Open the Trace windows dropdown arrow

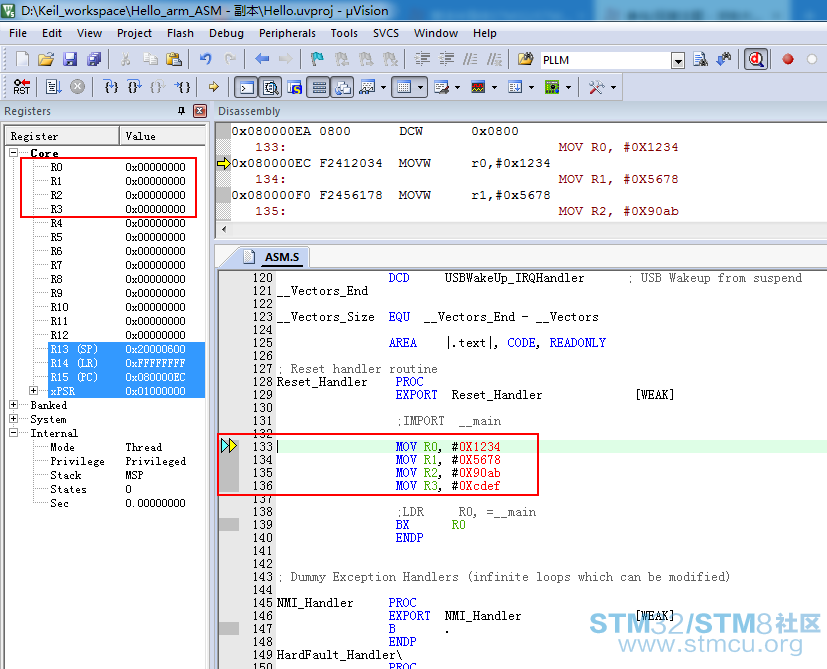click(531, 87)
